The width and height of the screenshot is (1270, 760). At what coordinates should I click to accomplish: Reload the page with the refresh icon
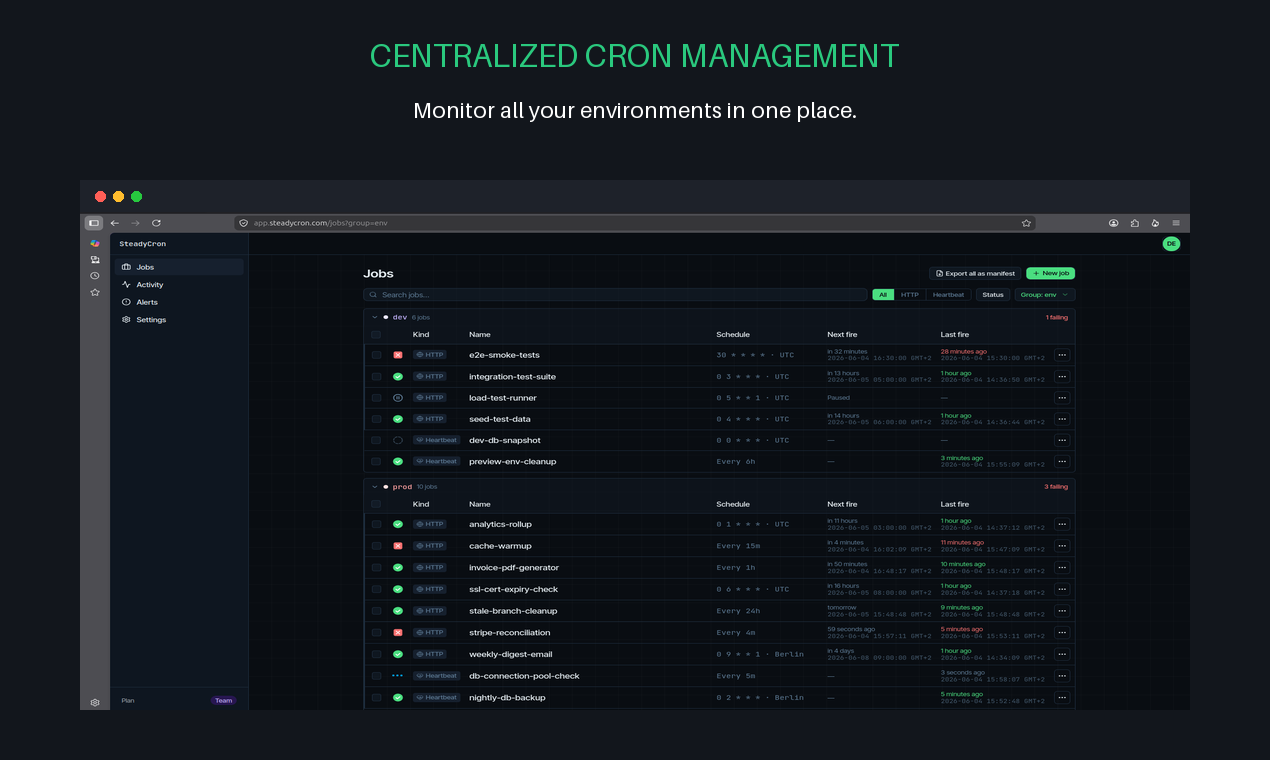point(156,223)
